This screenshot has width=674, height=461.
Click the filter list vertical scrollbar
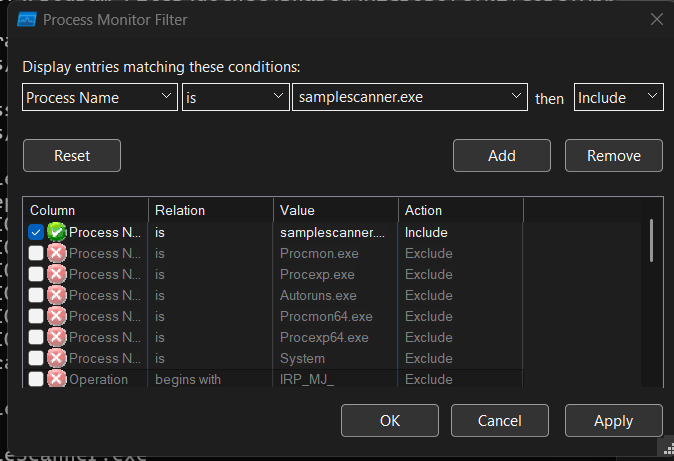point(652,240)
